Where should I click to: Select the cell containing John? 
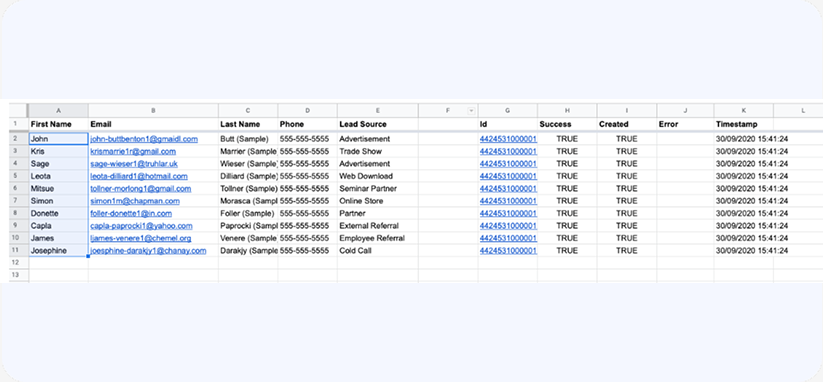point(58,139)
